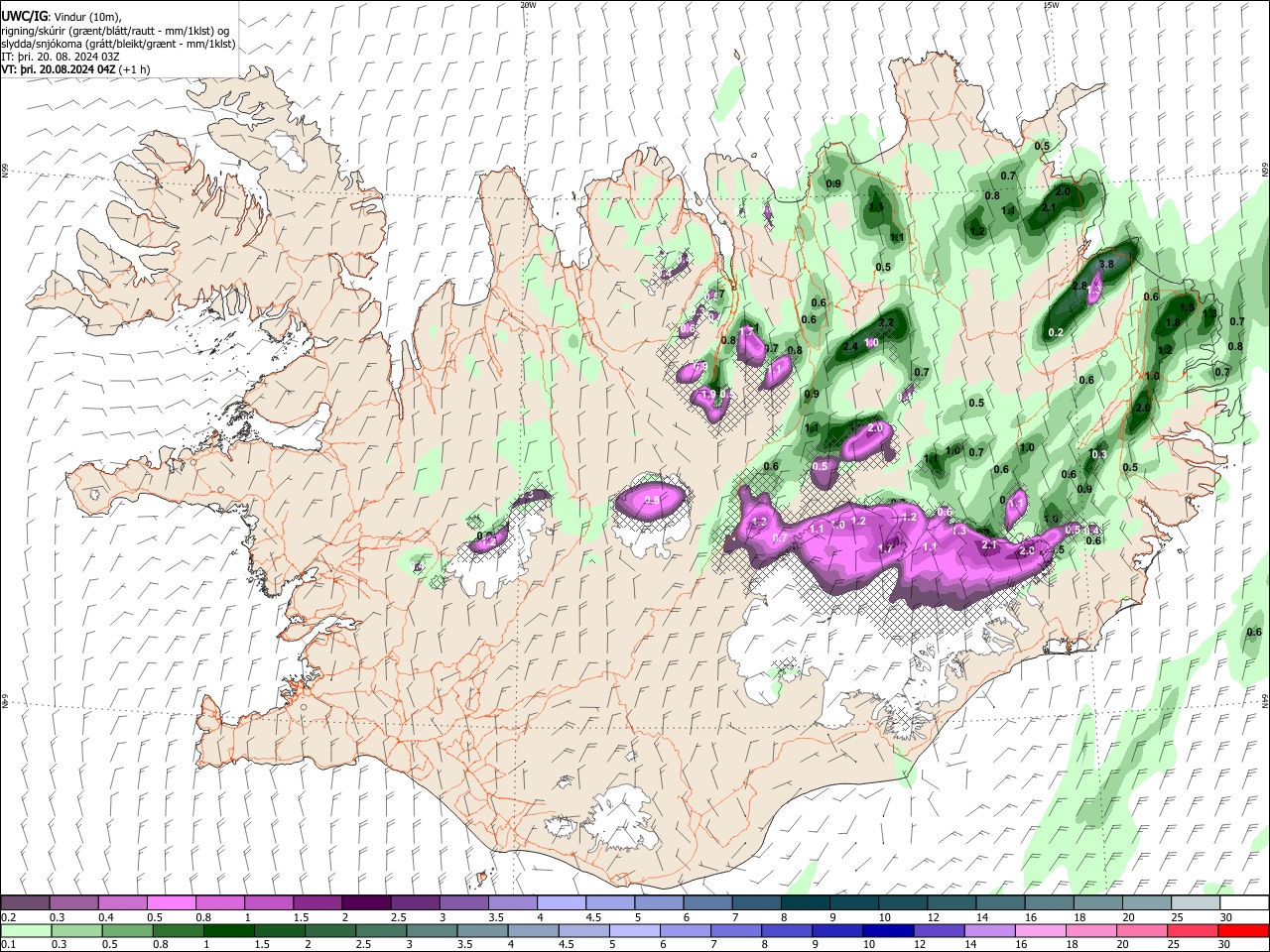1270x952 pixels.
Task: Click the light grey 25–30 snow scale swatch
Action: pos(1196,903)
